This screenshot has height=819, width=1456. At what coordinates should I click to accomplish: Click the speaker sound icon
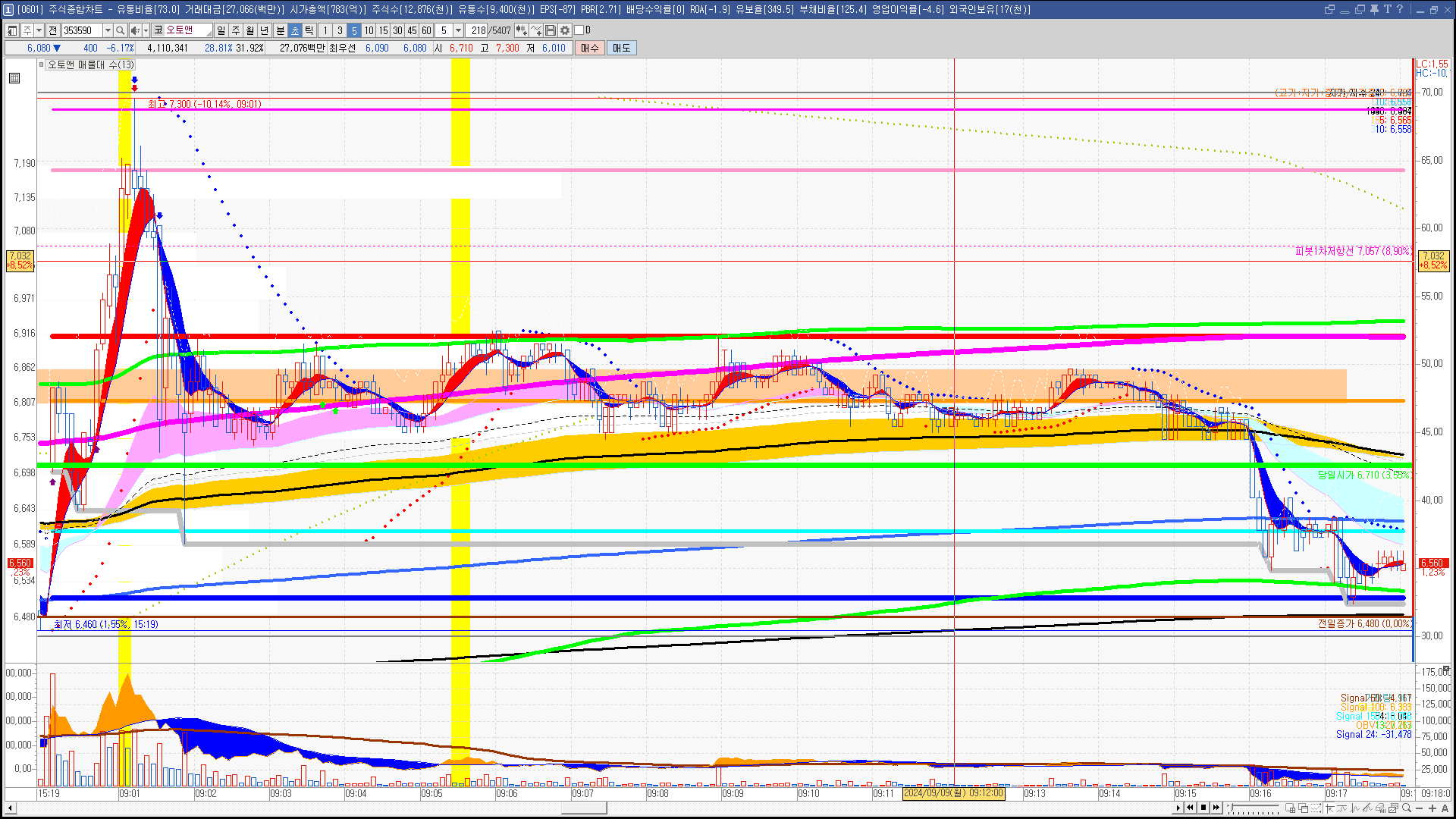[x=134, y=30]
